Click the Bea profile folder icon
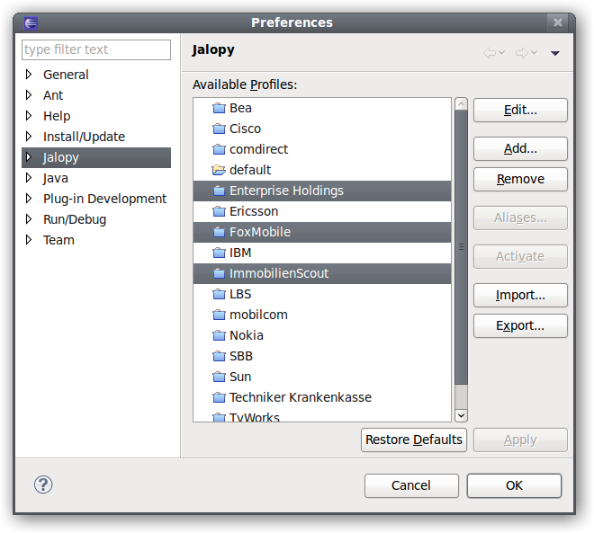This screenshot has width=594, height=533. click(219, 108)
